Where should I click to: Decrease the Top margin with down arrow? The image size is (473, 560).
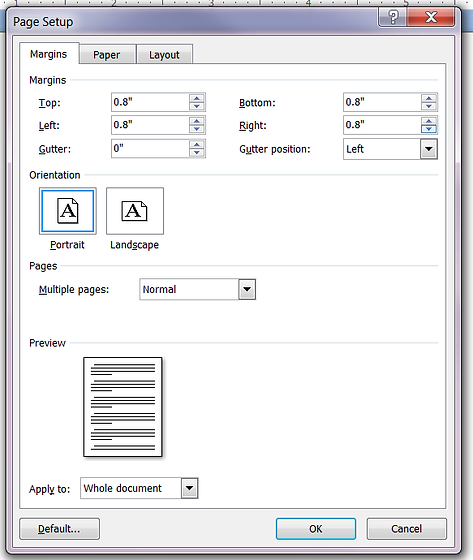click(x=196, y=106)
